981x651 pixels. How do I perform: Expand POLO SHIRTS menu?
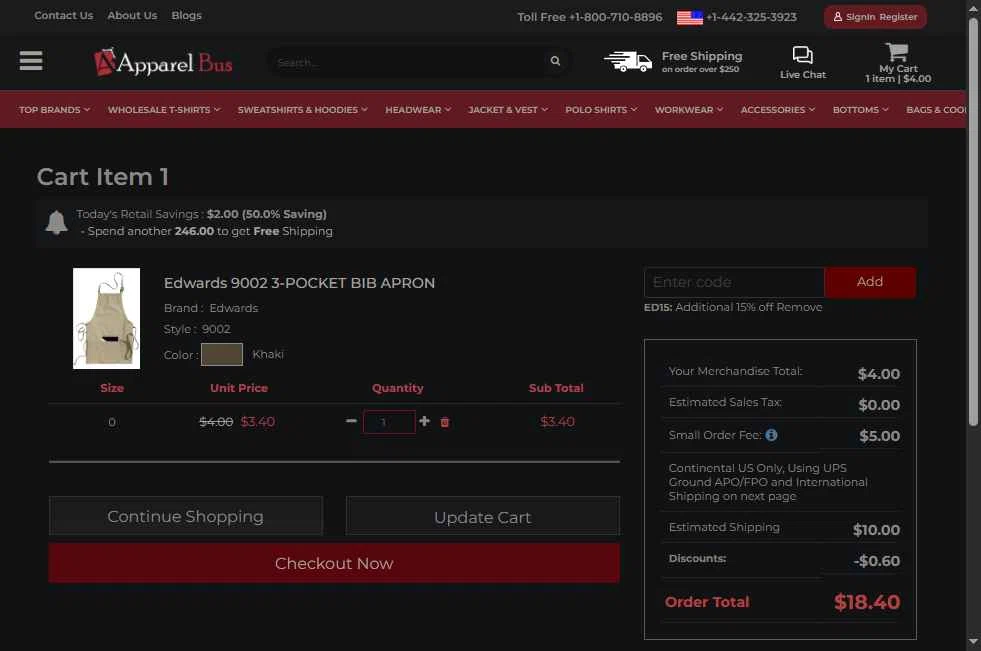click(x=601, y=109)
